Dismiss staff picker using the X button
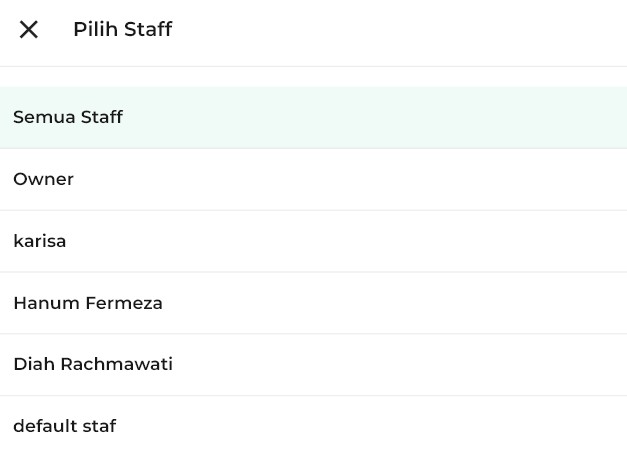This screenshot has width=627, height=457. [x=29, y=30]
